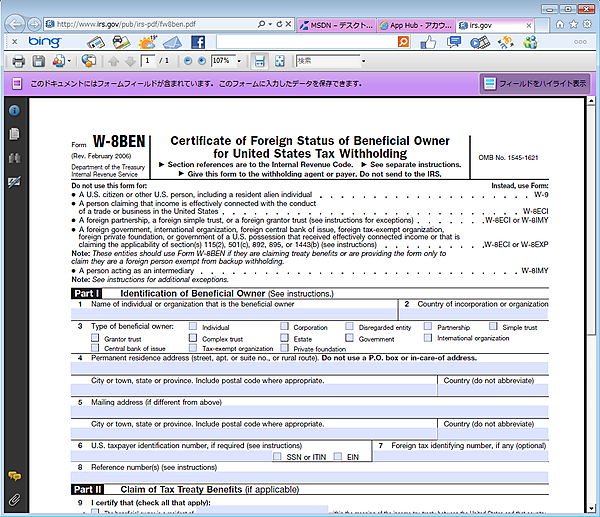Open the info panel icon in sidebar
This screenshot has height=517, width=600.
pos(14,111)
